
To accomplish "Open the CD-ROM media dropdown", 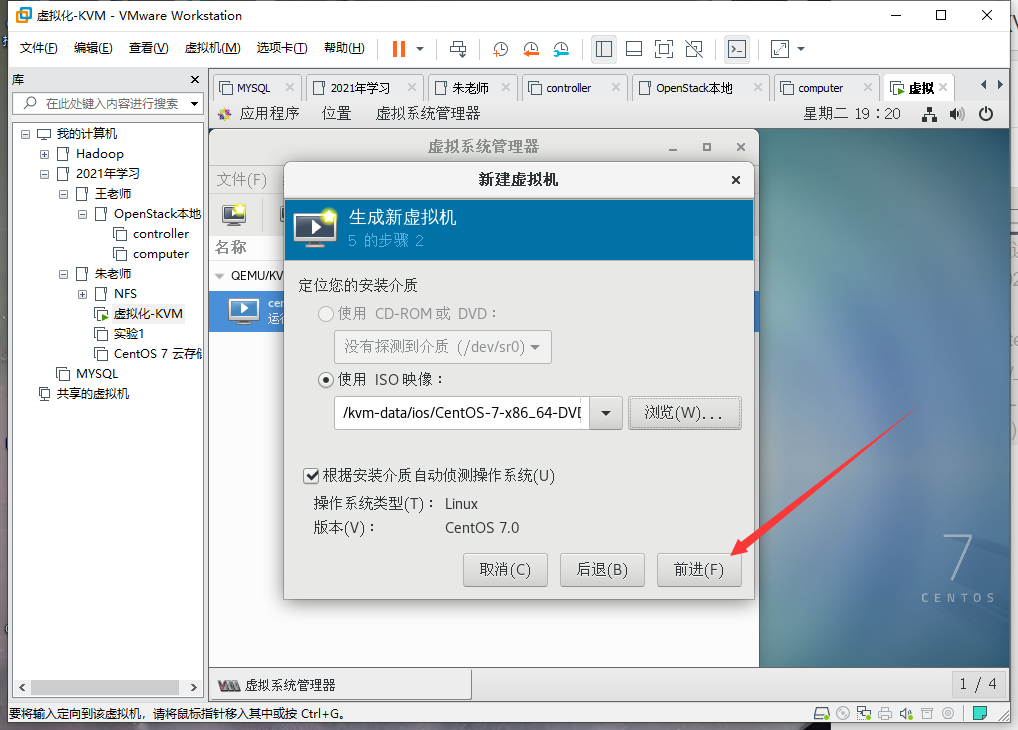I will pos(443,347).
